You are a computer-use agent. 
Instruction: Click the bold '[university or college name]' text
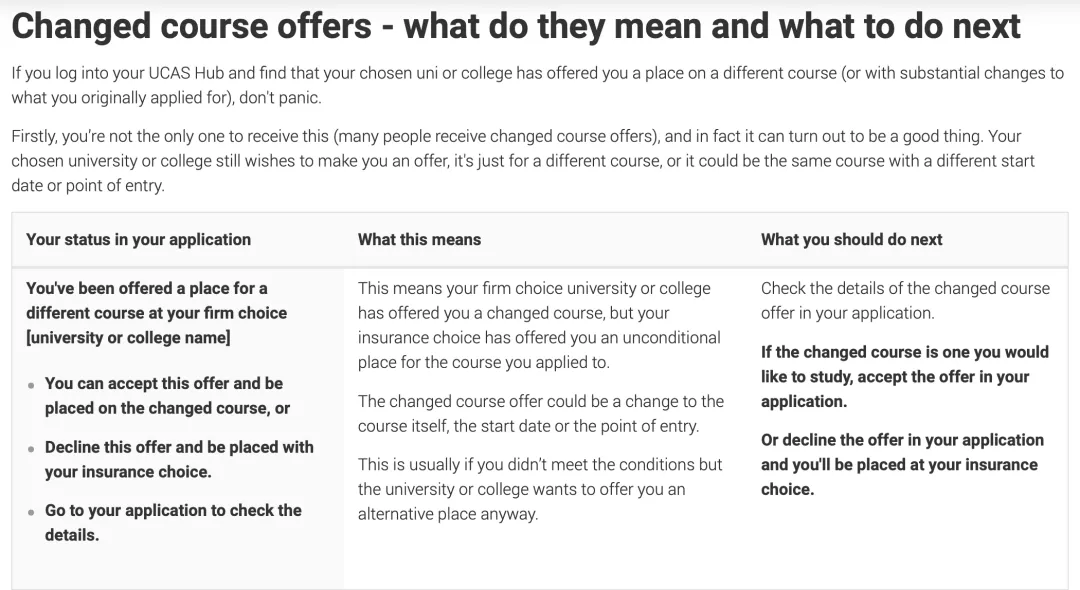pyautogui.click(x=128, y=338)
